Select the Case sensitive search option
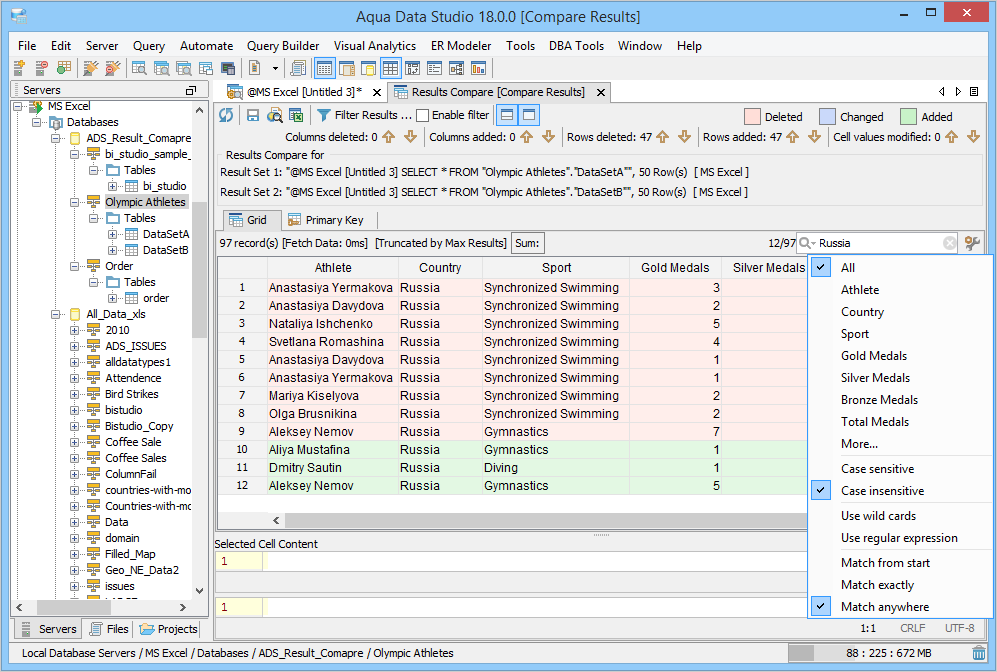Viewport: 997px width, 672px height. (x=877, y=469)
